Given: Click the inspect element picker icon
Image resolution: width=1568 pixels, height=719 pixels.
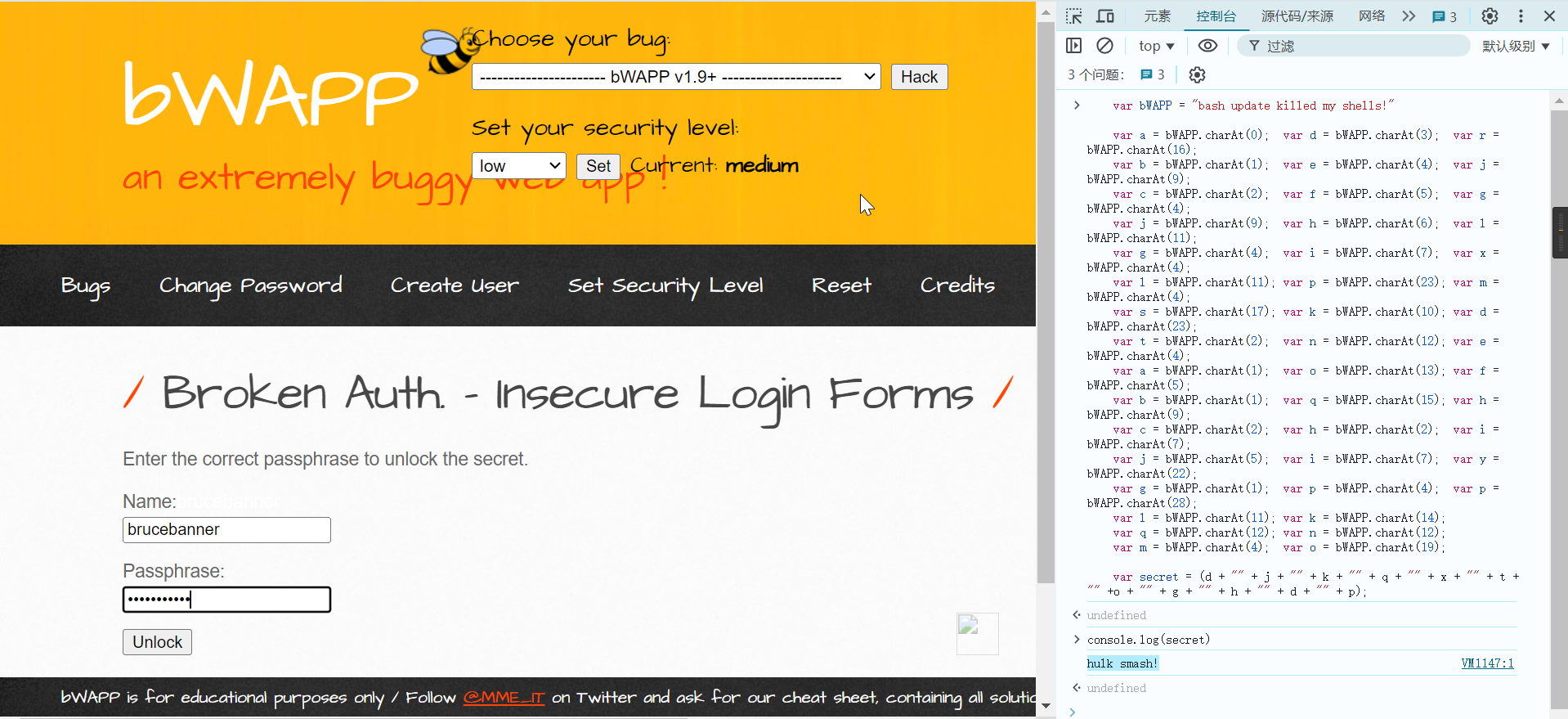Looking at the screenshot, I should pyautogui.click(x=1074, y=16).
